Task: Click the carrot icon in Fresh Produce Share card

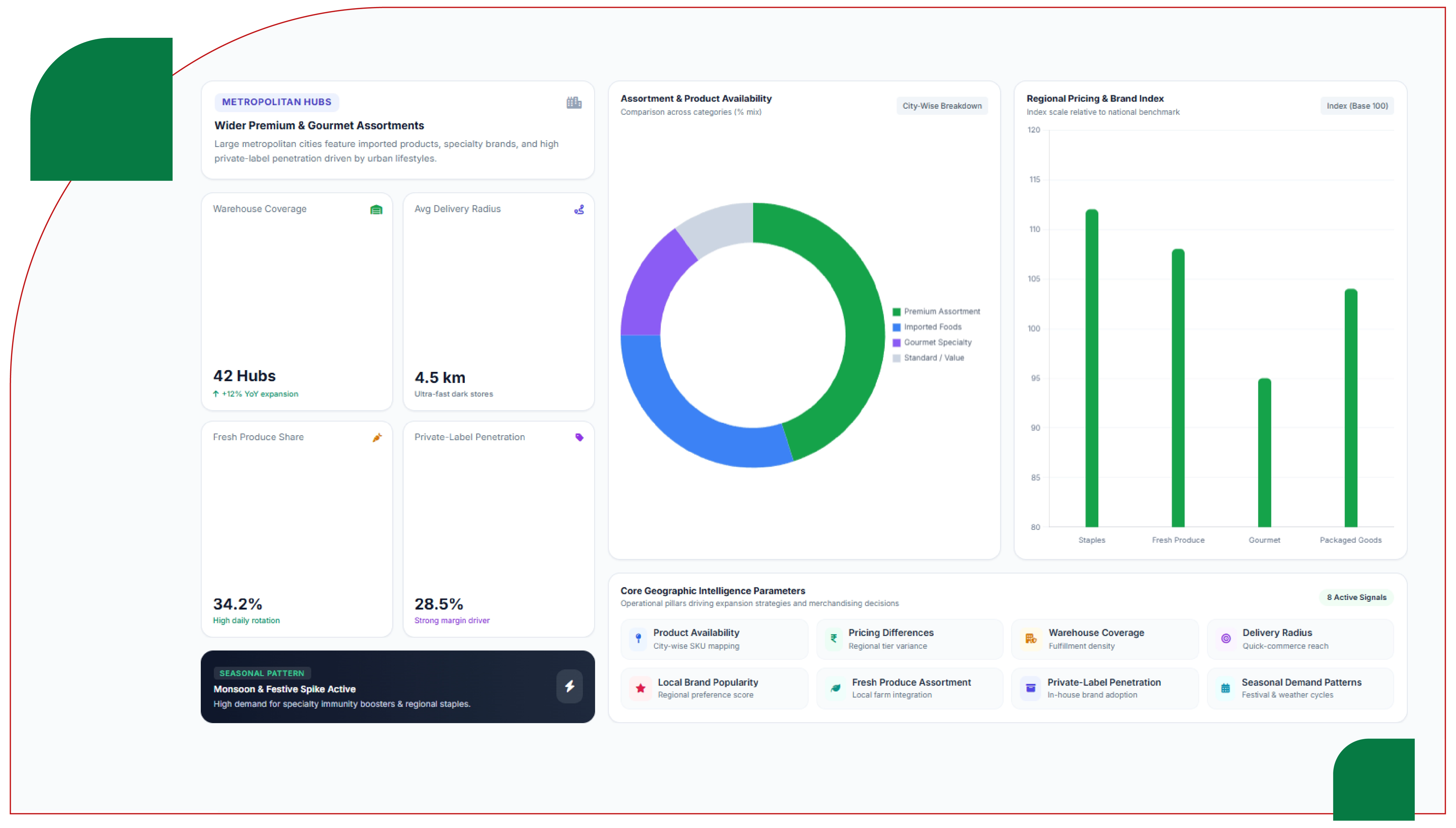Action: [377, 437]
